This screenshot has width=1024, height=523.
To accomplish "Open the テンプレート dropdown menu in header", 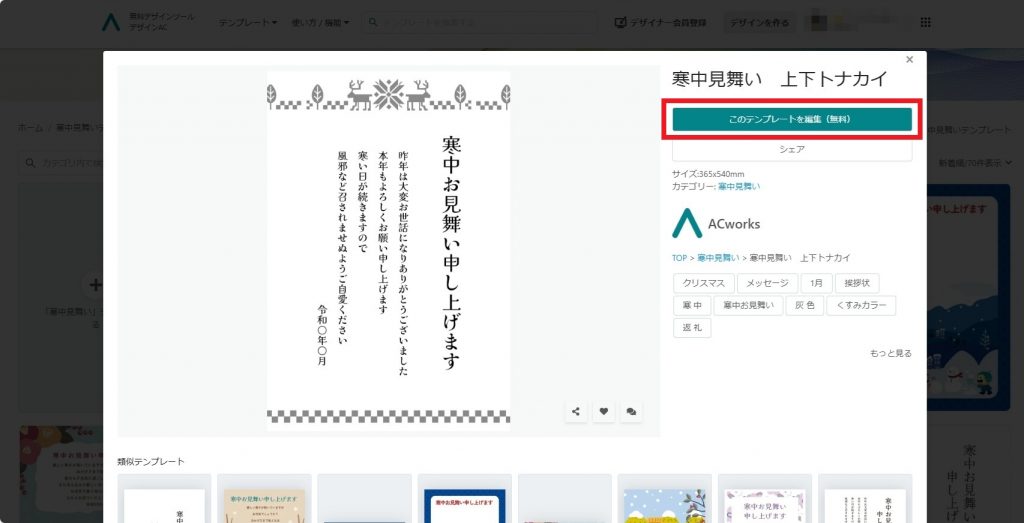I will [x=248, y=23].
